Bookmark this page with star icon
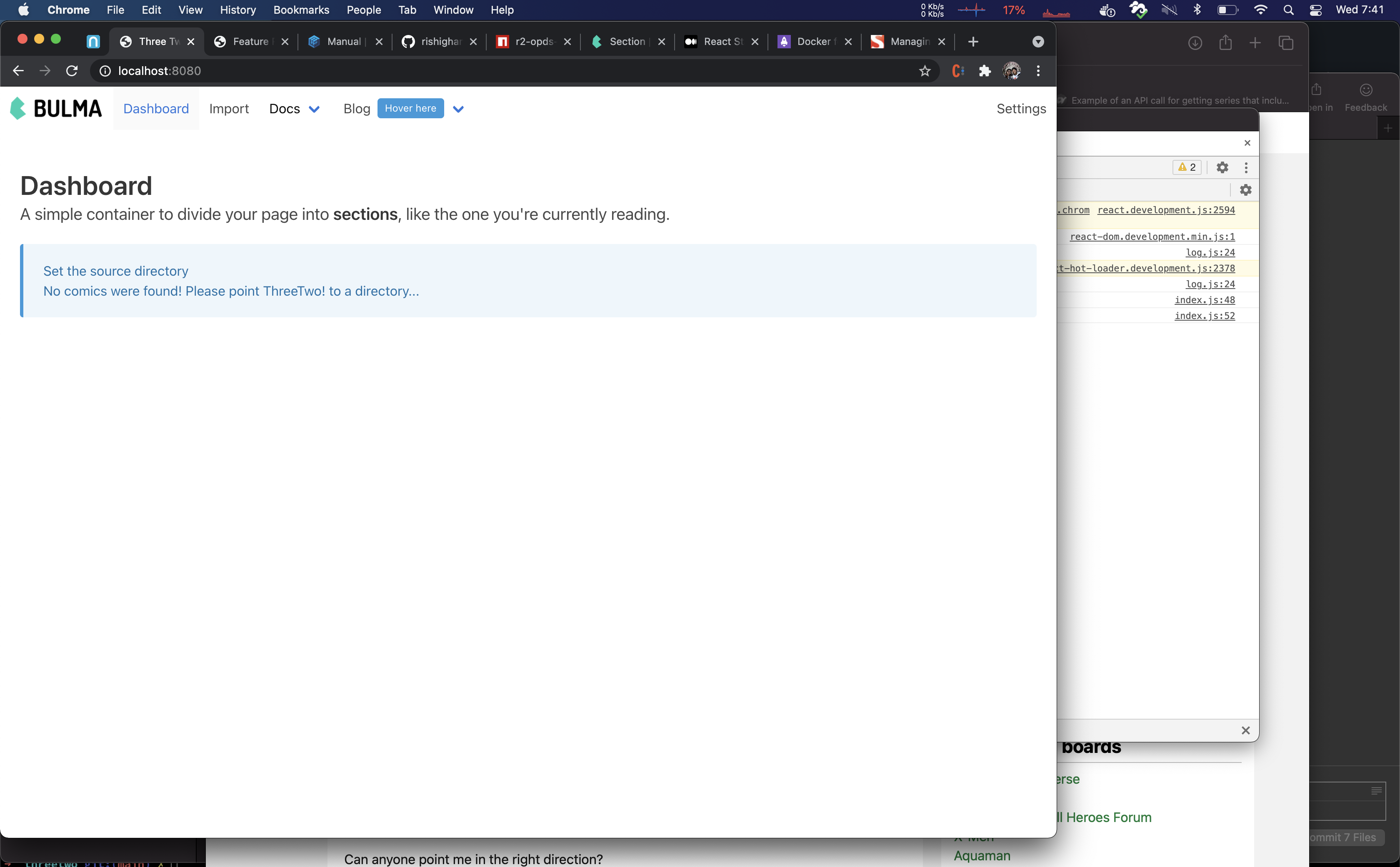This screenshot has height=867, width=1400. tap(924, 70)
